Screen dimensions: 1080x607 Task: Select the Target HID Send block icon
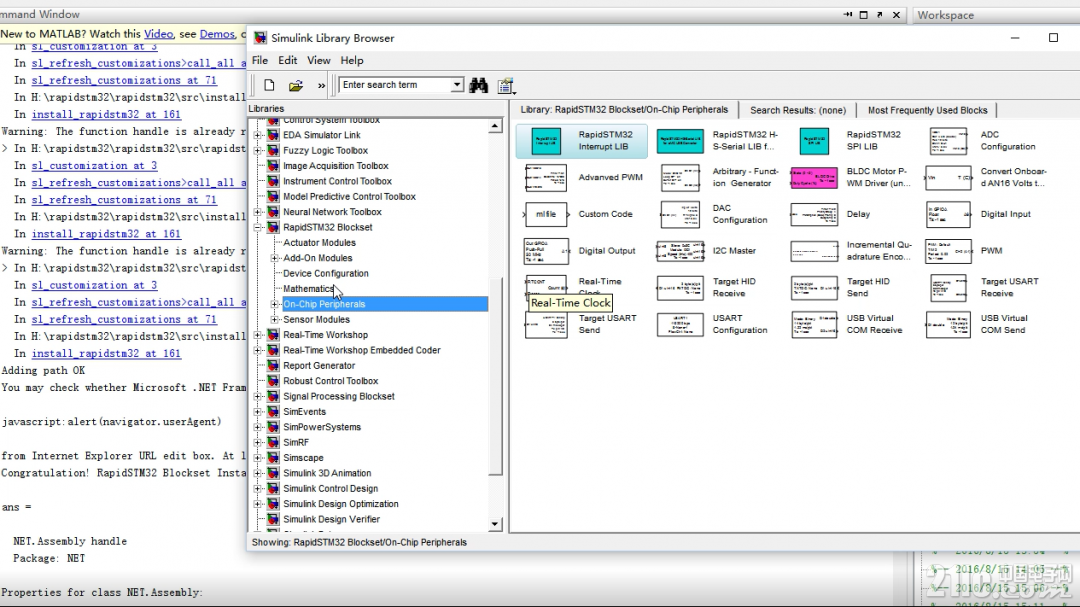click(814, 288)
